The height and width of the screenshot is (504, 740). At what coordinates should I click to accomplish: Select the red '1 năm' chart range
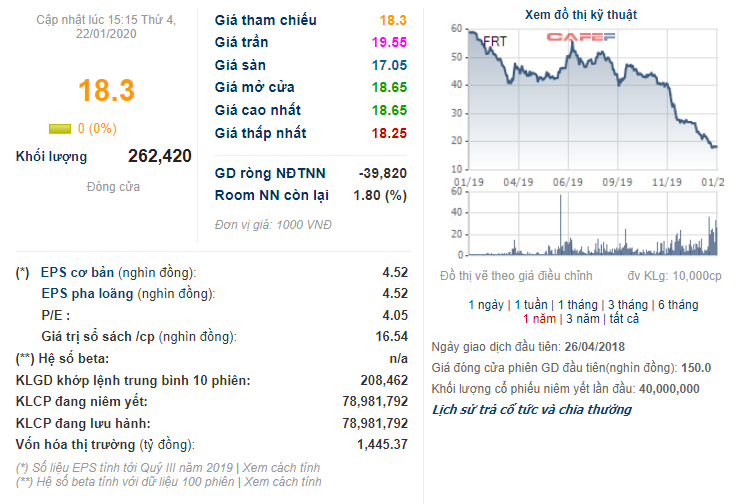click(x=539, y=319)
